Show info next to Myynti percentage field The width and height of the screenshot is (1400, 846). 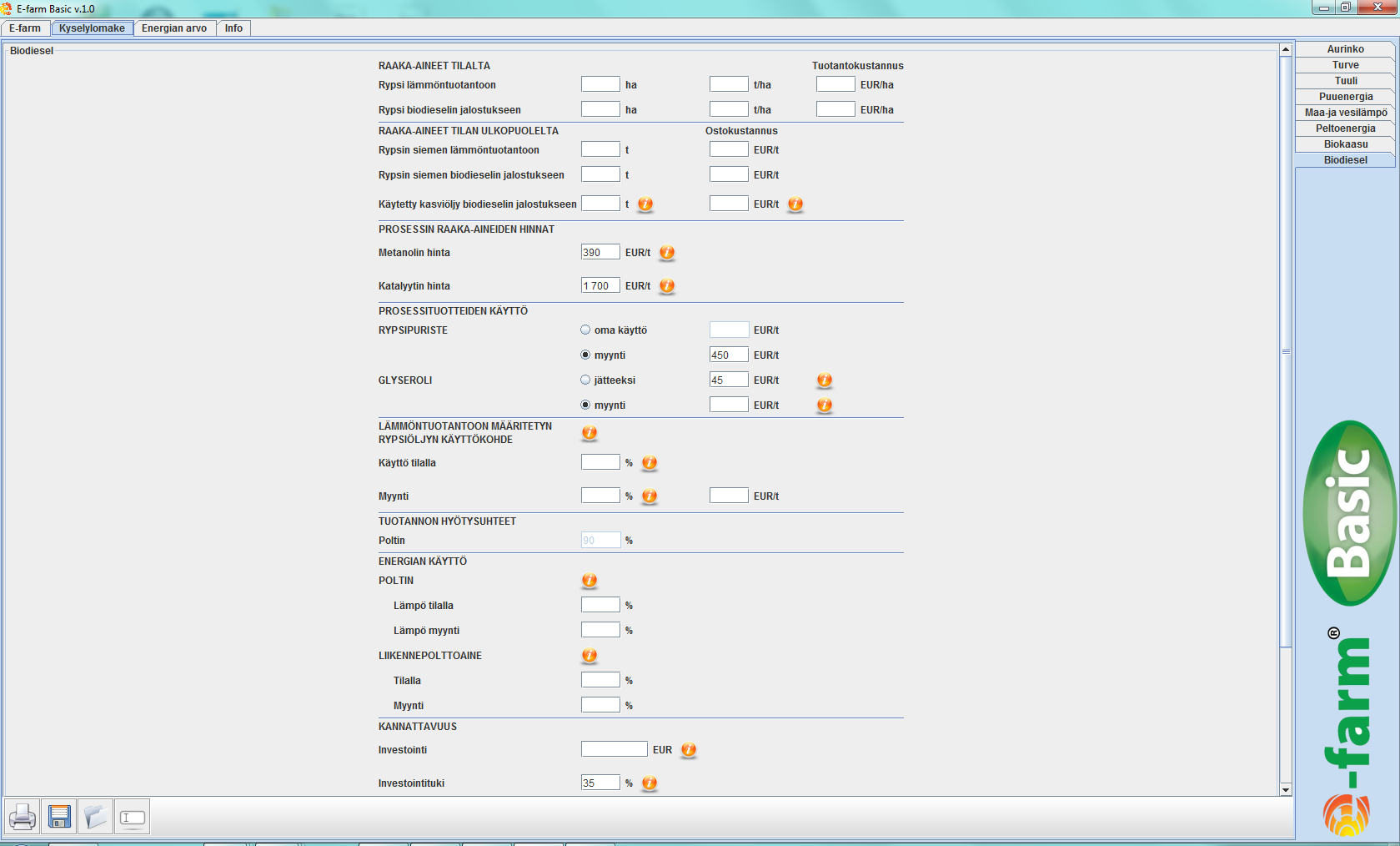tap(650, 496)
